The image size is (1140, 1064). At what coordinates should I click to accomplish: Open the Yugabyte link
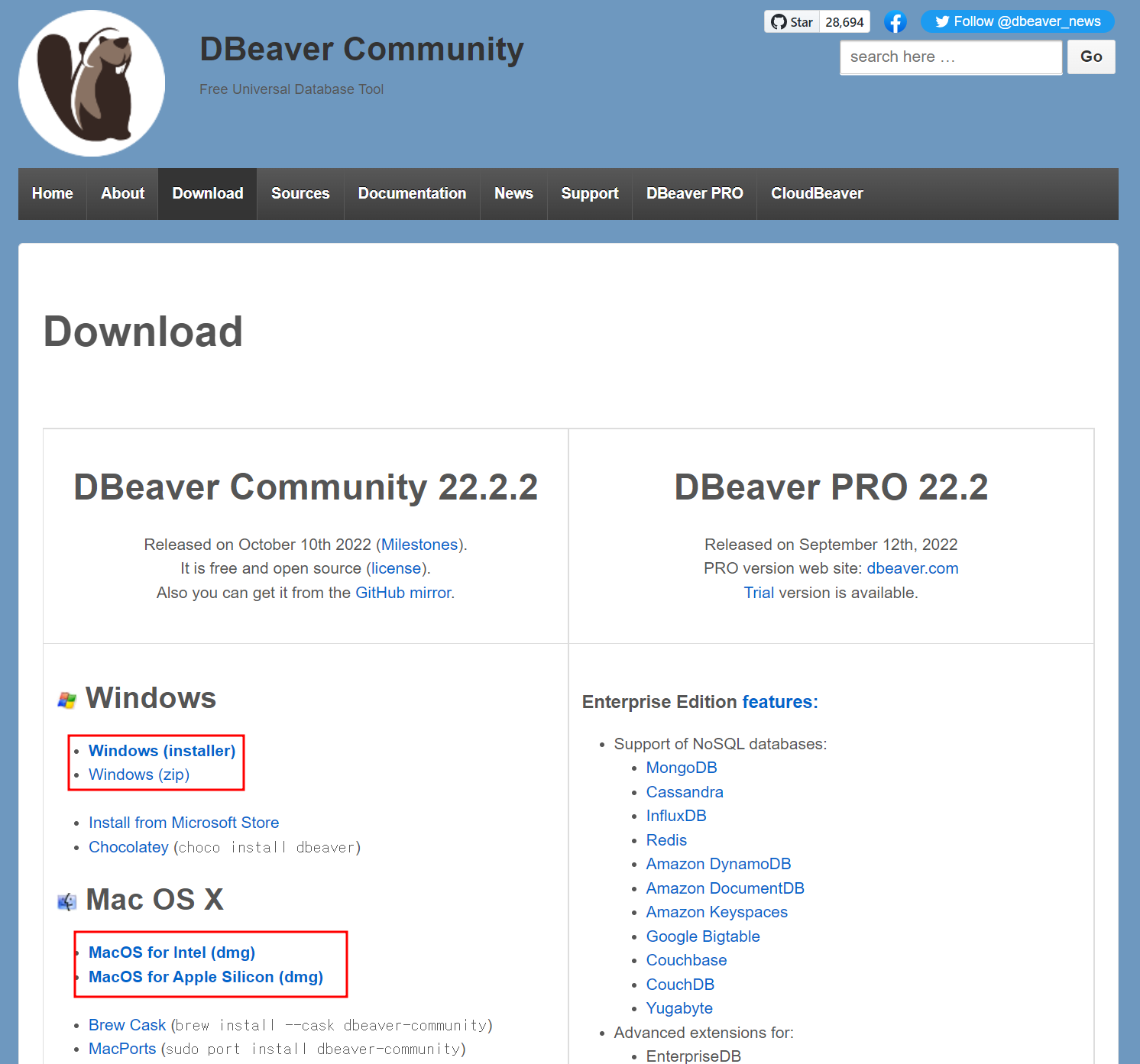679,1008
